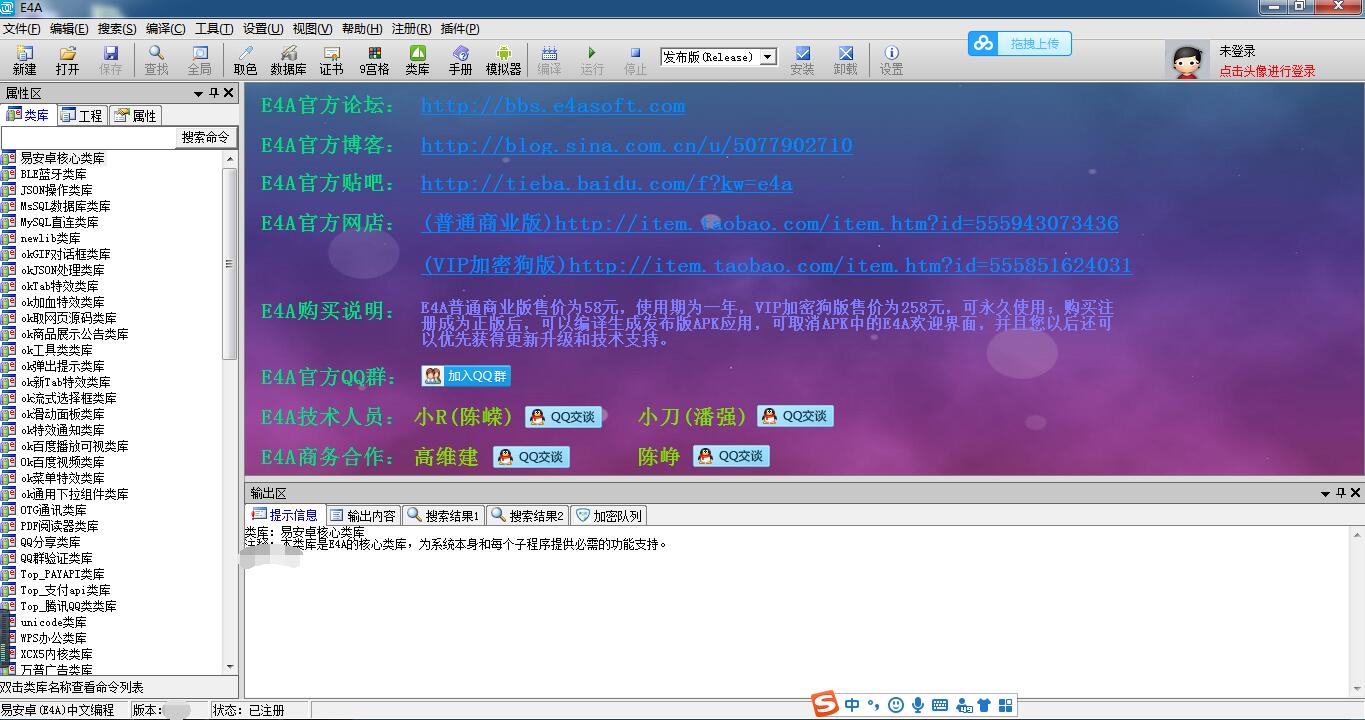This screenshot has width=1365, height=720.
Task: Switch to the 工程 tab
Action: point(82,115)
